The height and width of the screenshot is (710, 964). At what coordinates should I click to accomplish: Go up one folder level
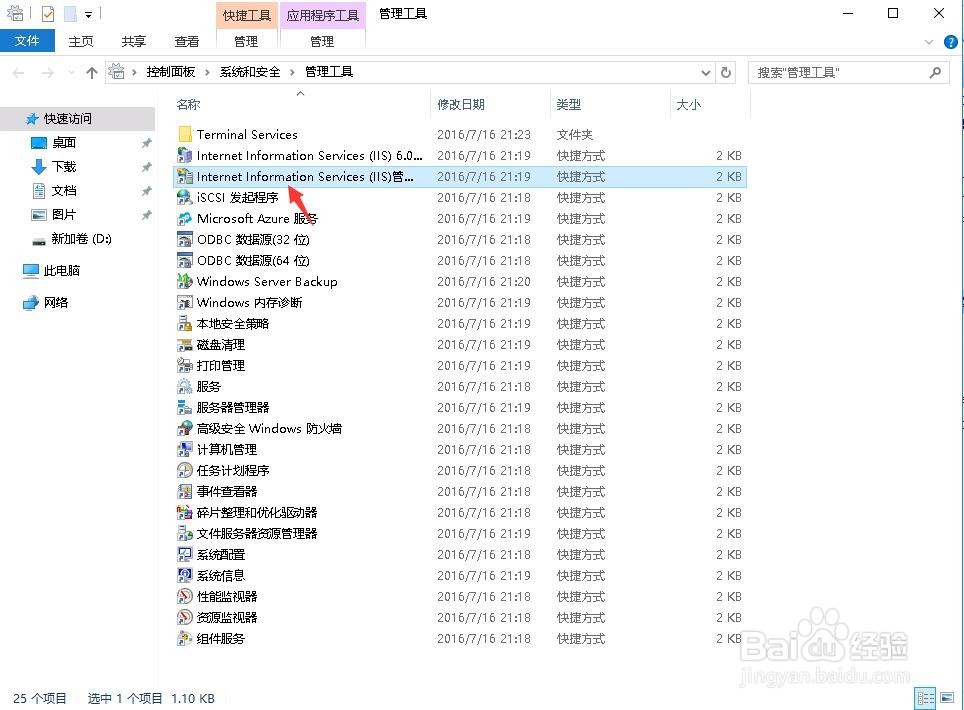coord(92,73)
